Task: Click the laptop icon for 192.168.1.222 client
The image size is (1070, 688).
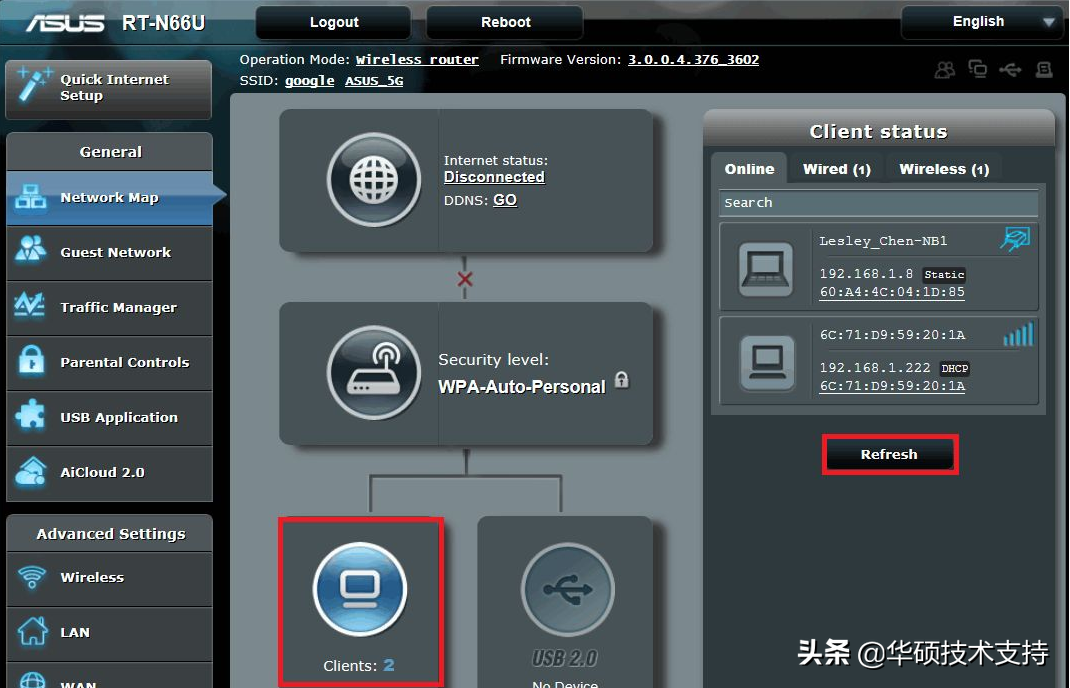Action: coord(768,362)
